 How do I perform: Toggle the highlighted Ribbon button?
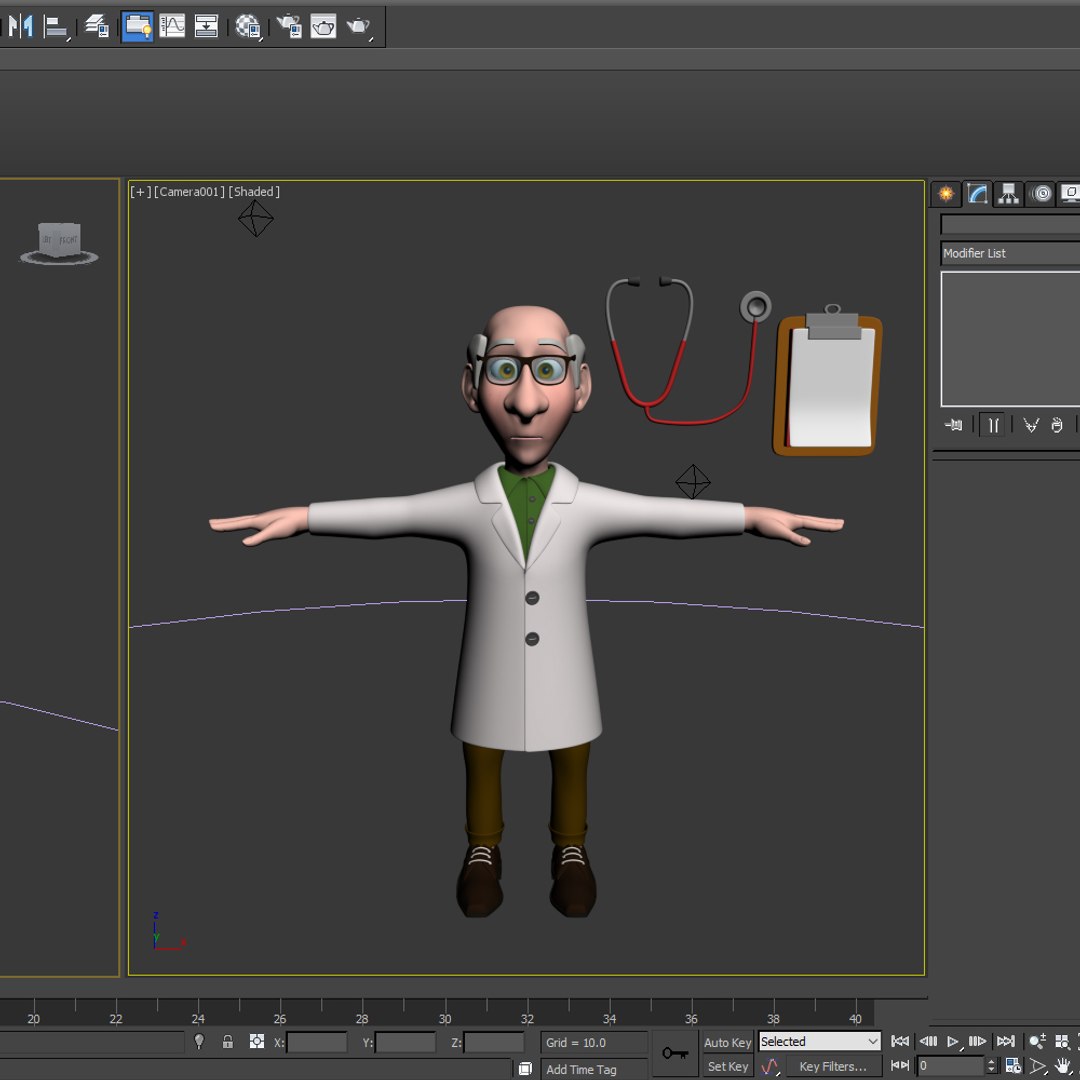[137, 26]
